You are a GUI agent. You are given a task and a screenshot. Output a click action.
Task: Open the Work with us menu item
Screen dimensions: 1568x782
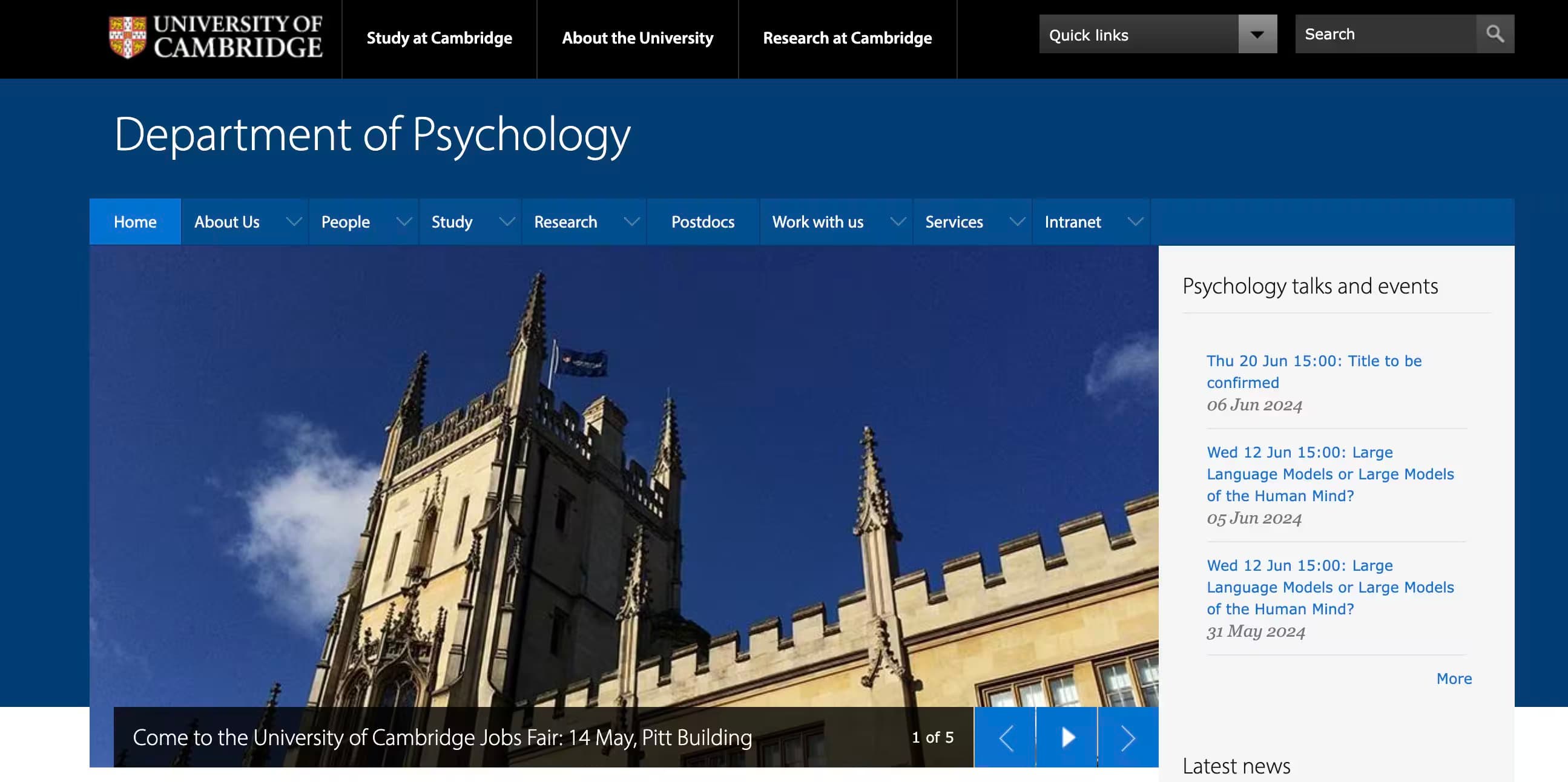point(817,222)
